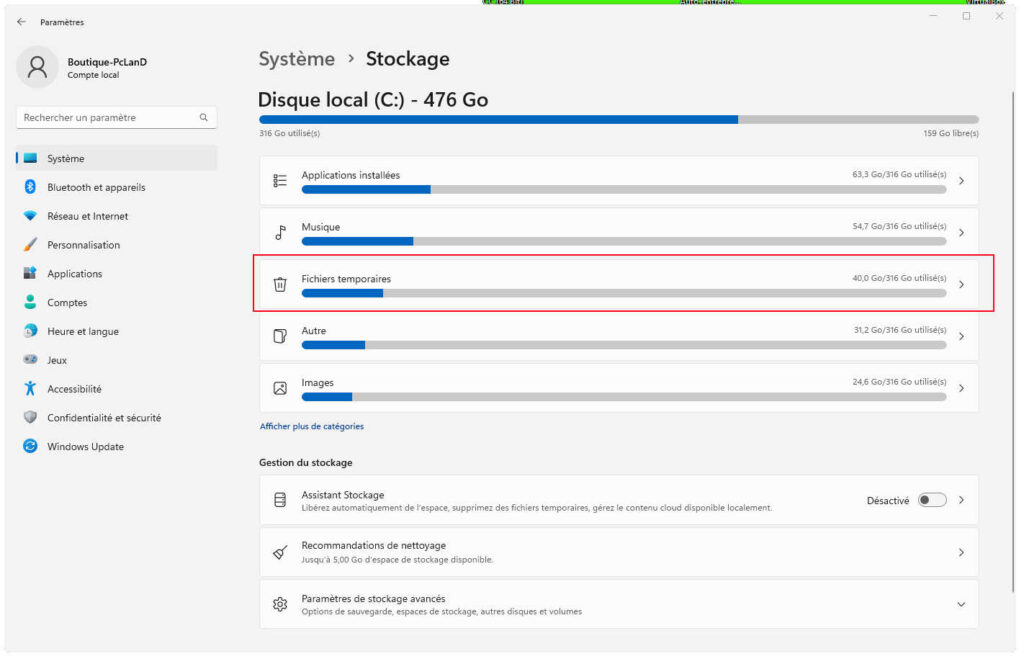Select Personnalisation in the sidebar
This screenshot has height=659, width=1024.
83,245
